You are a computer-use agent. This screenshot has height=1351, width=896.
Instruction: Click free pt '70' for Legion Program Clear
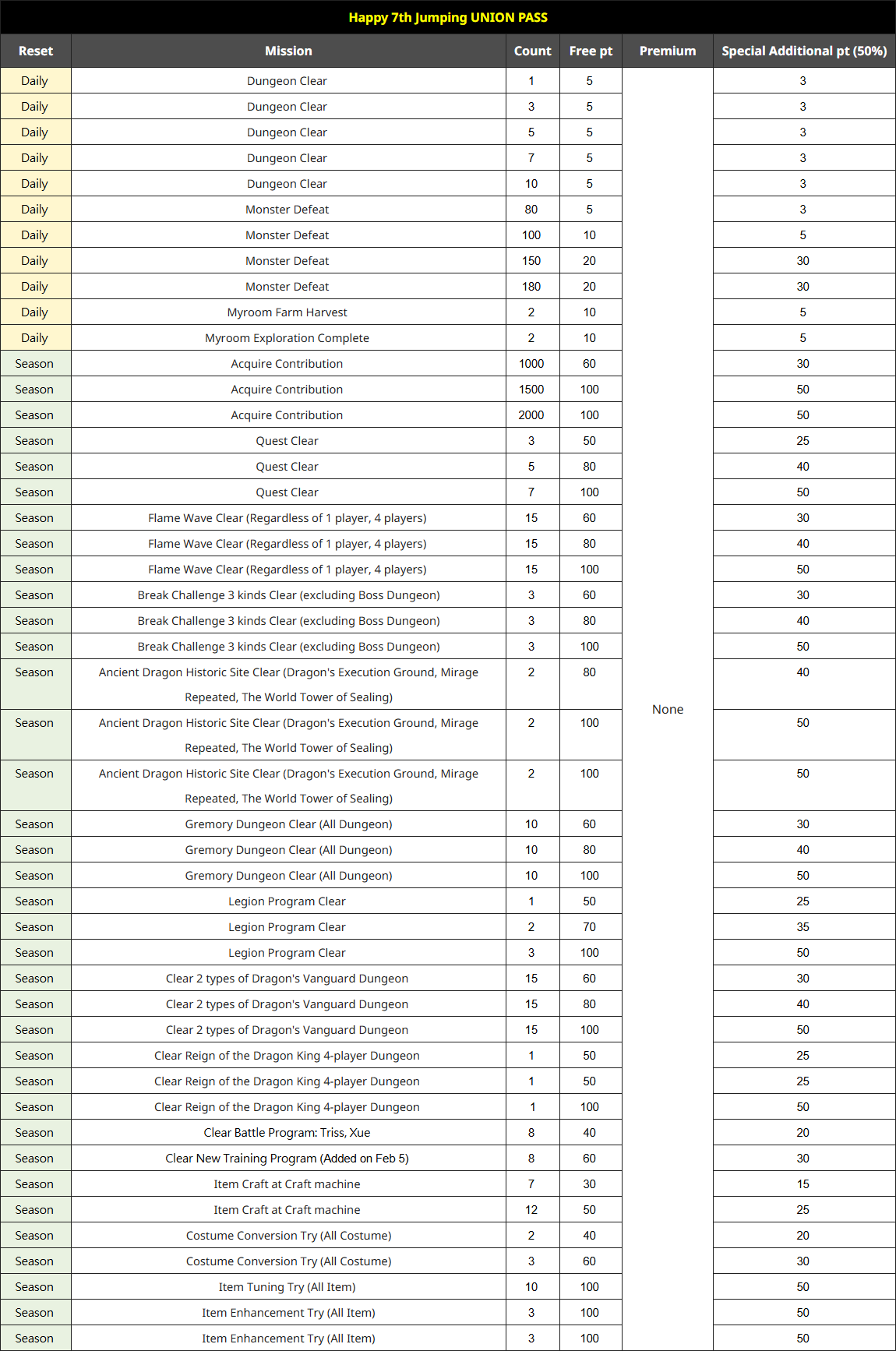[x=590, y=927]
